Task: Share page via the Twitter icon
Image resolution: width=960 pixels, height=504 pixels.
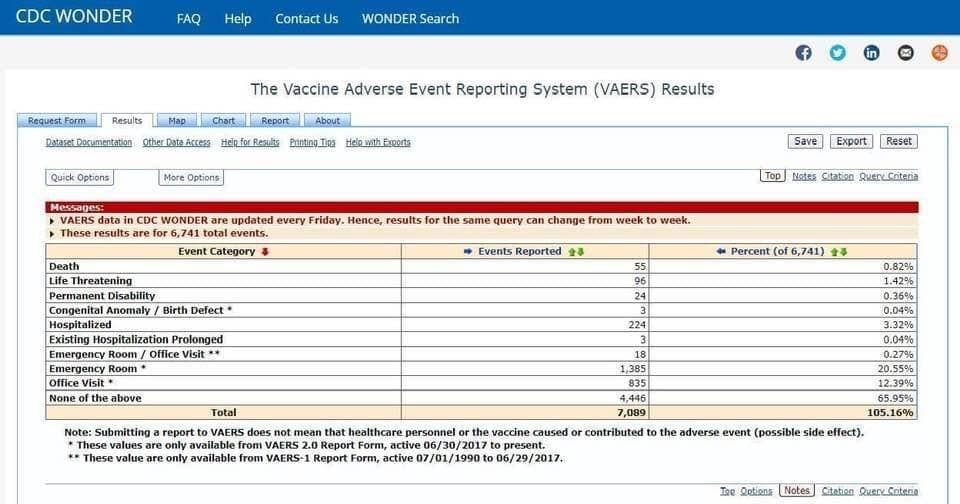Action: point(838,53)
